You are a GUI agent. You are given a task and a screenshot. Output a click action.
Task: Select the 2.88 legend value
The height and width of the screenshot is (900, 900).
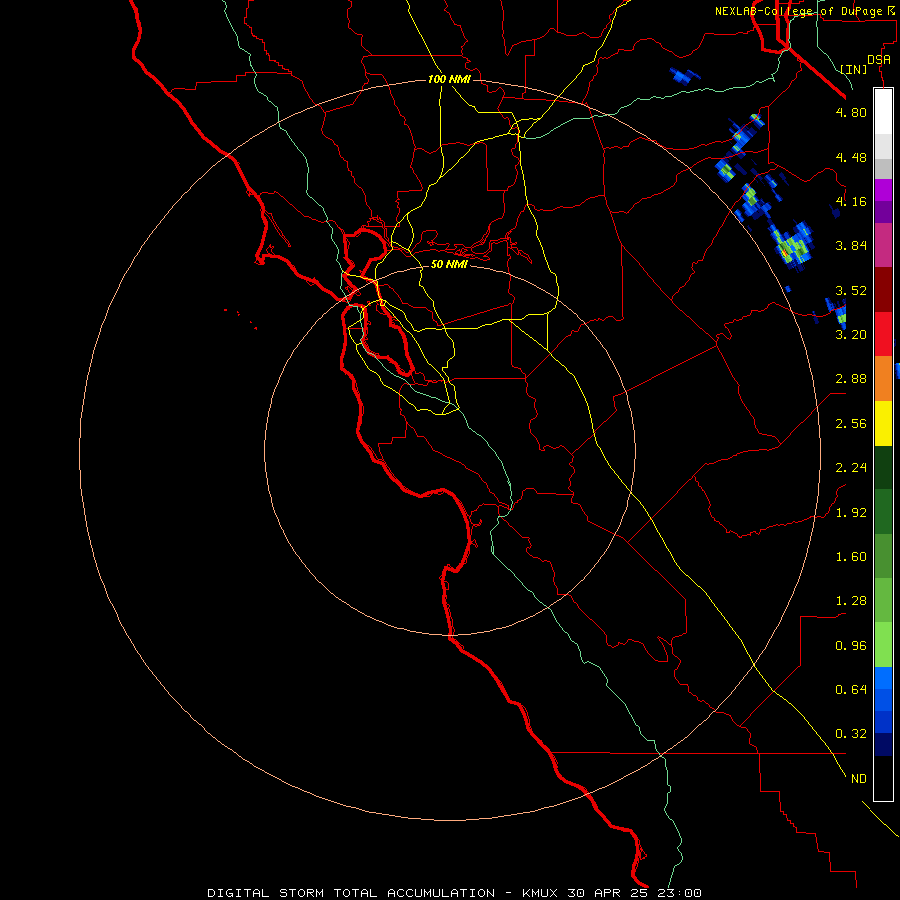click(851, 379)
